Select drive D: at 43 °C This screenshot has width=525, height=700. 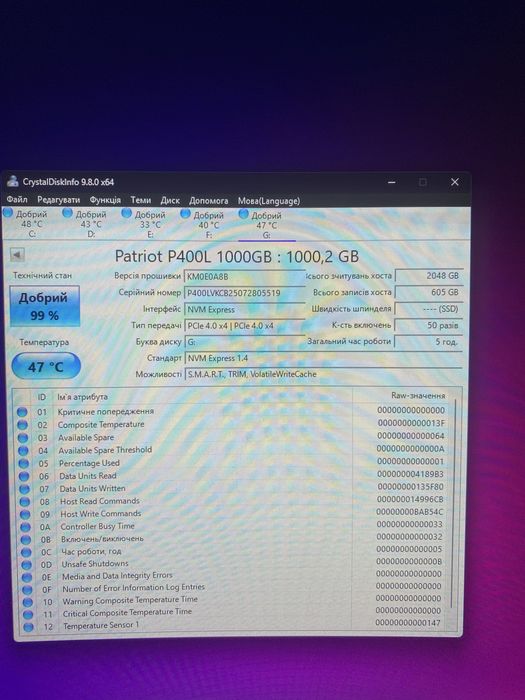click(x=86, y=224)
